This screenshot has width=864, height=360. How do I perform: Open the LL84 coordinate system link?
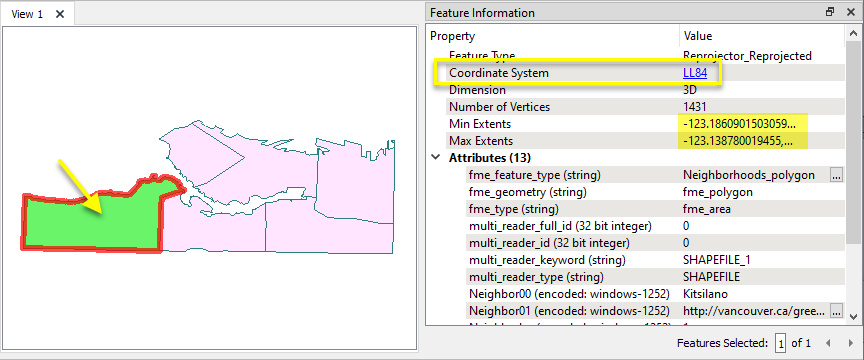tap(694, 73)
